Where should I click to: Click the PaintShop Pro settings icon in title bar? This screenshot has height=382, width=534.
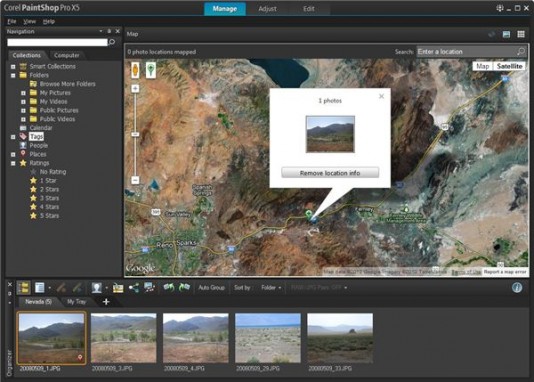(x=500, y=8)
